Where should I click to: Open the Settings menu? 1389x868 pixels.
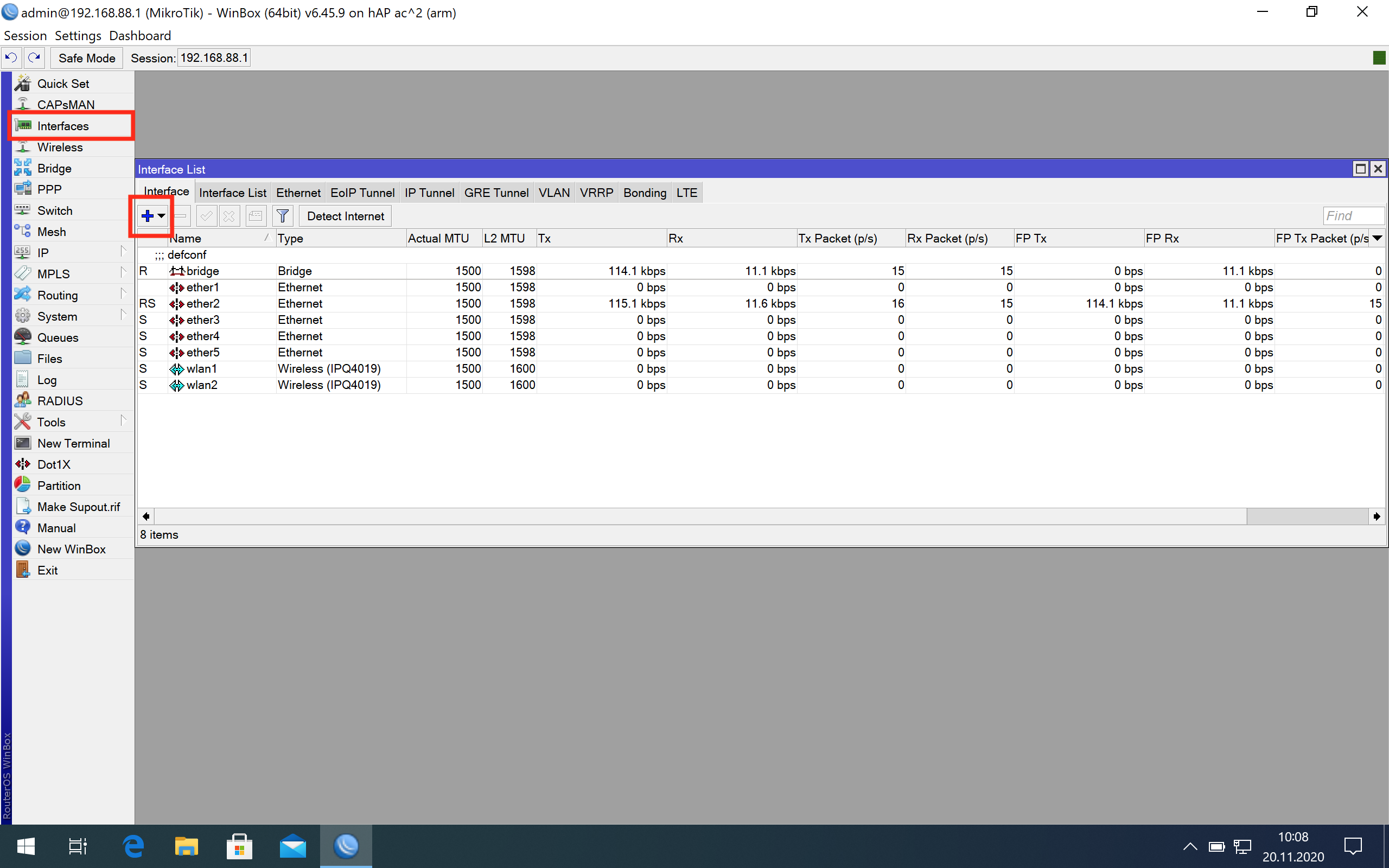pyautogui.click(x=78, y=36)
